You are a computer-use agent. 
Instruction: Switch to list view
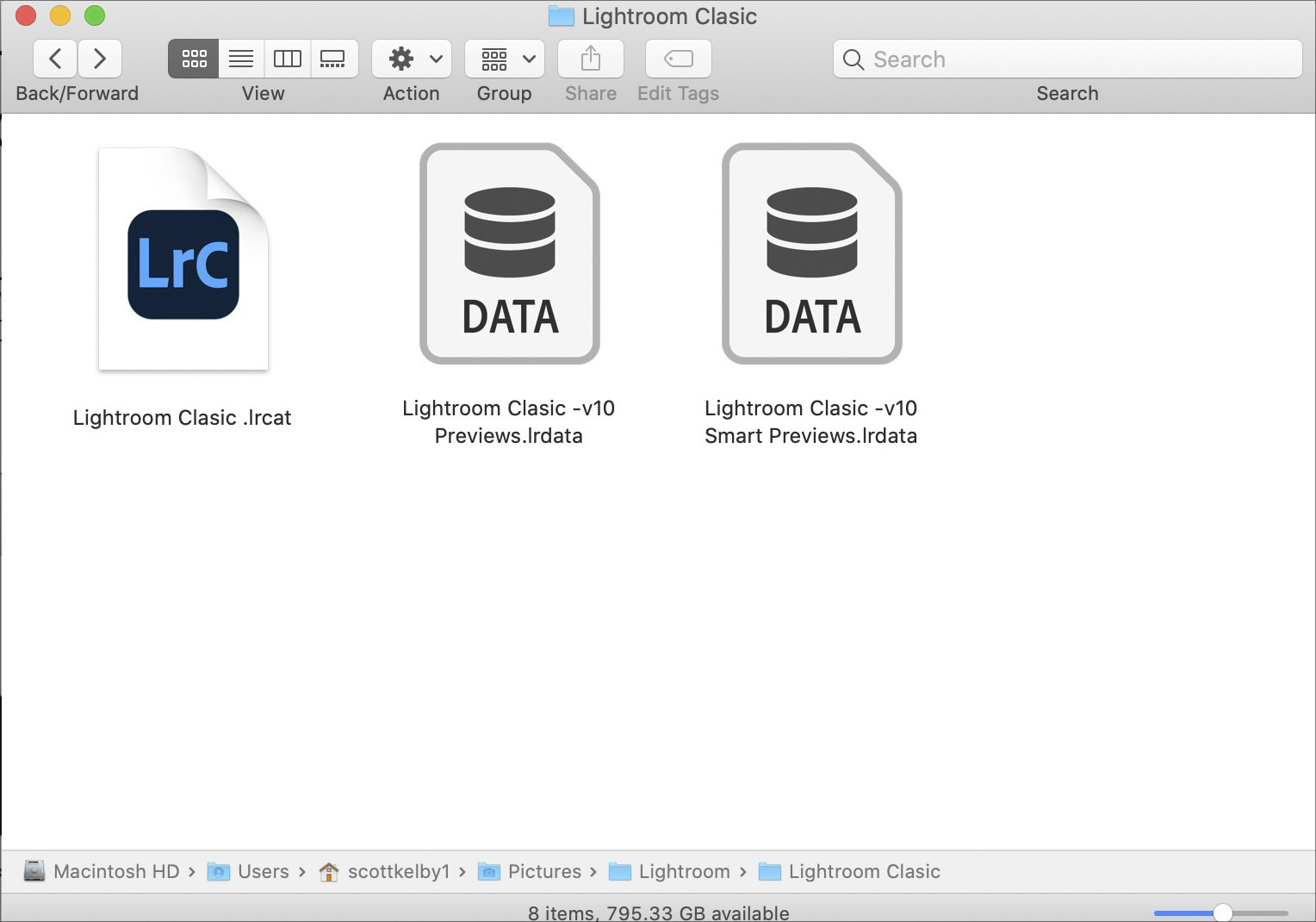click(240, 59)
